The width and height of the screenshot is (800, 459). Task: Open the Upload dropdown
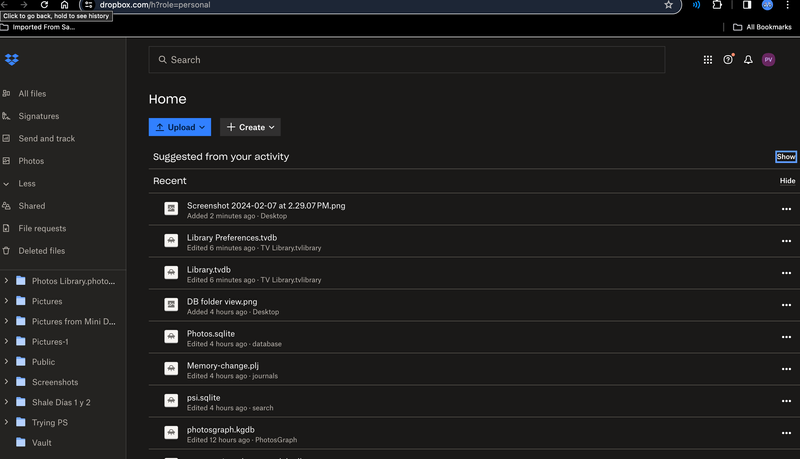tap(180, 127)
